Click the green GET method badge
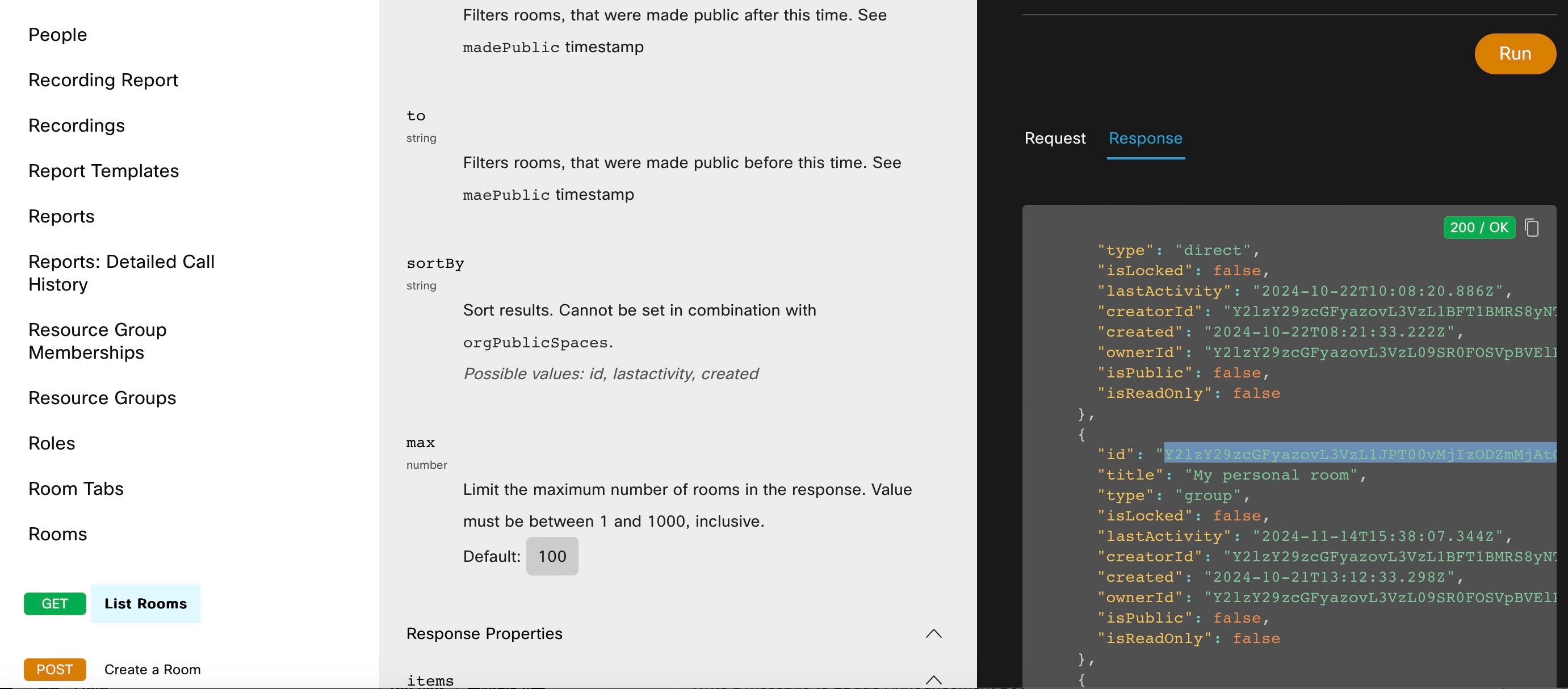 coord(54,603)
